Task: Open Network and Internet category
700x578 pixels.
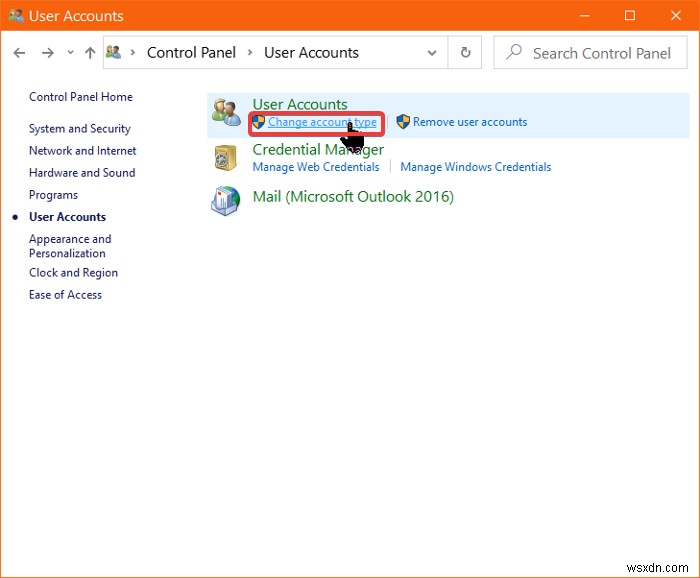Action: point(83,151)
